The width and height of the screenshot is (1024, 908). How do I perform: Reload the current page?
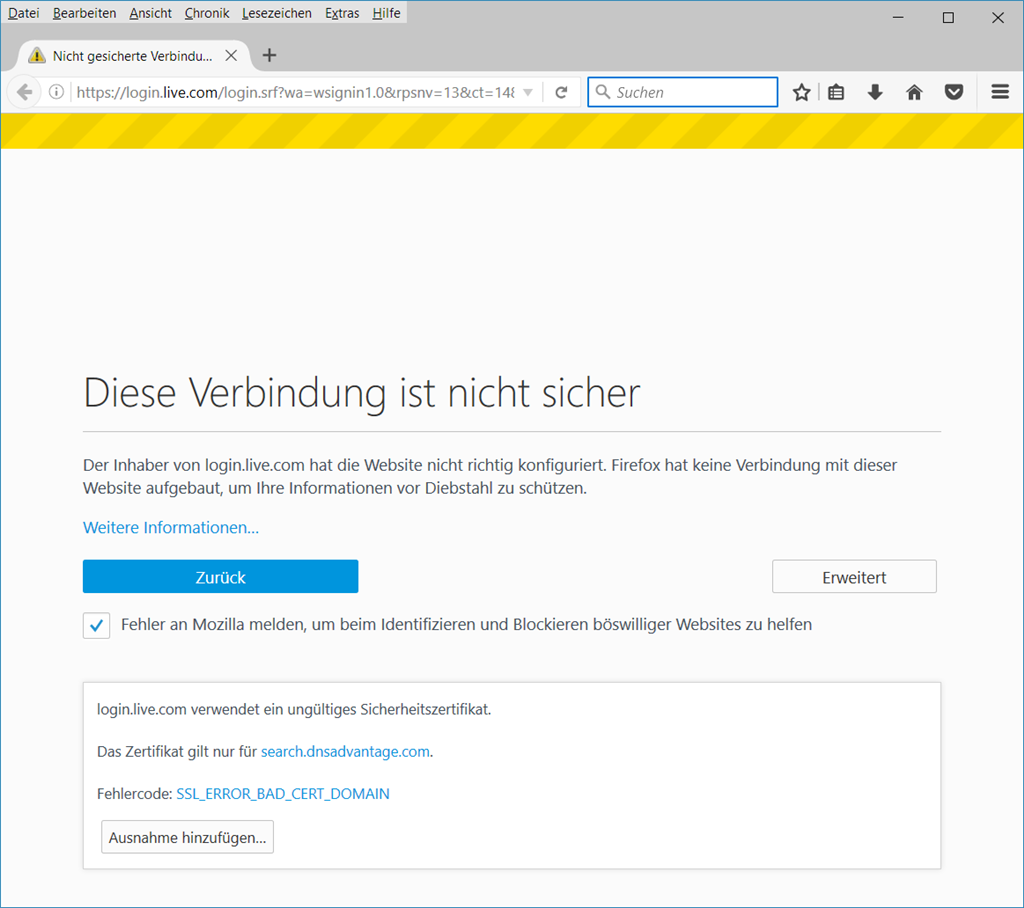(x=561, y=93)
